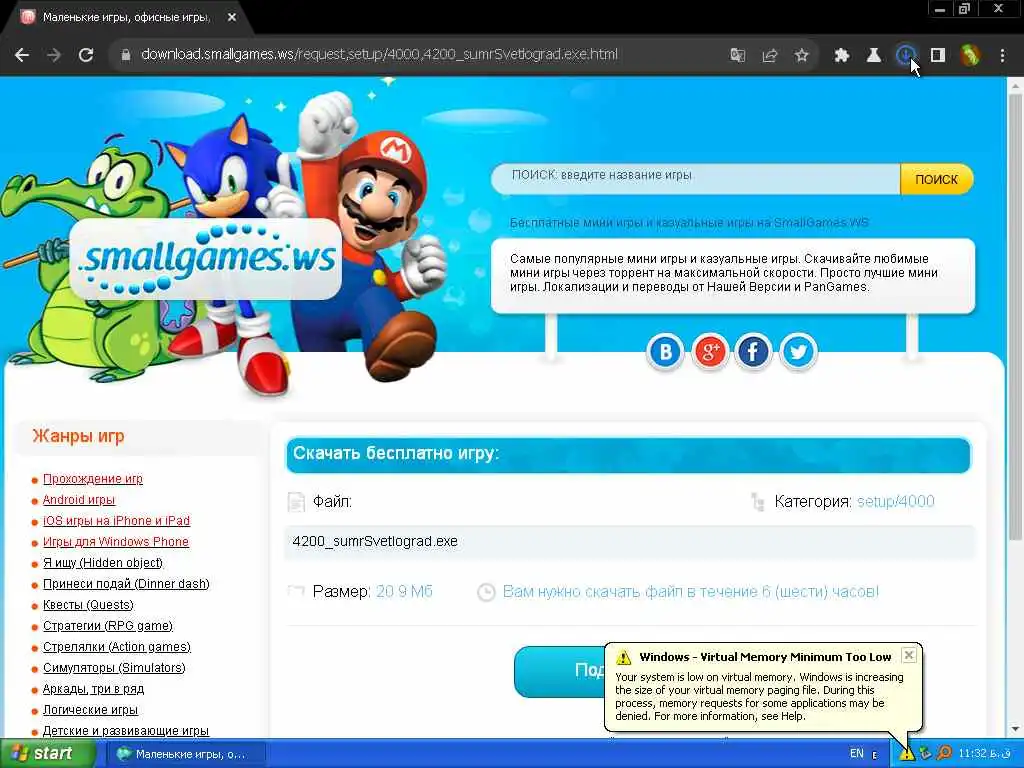Click the browser forward arrow
Screen dimensions: 1024x768
pyautogui.click(x=54, y=55)
